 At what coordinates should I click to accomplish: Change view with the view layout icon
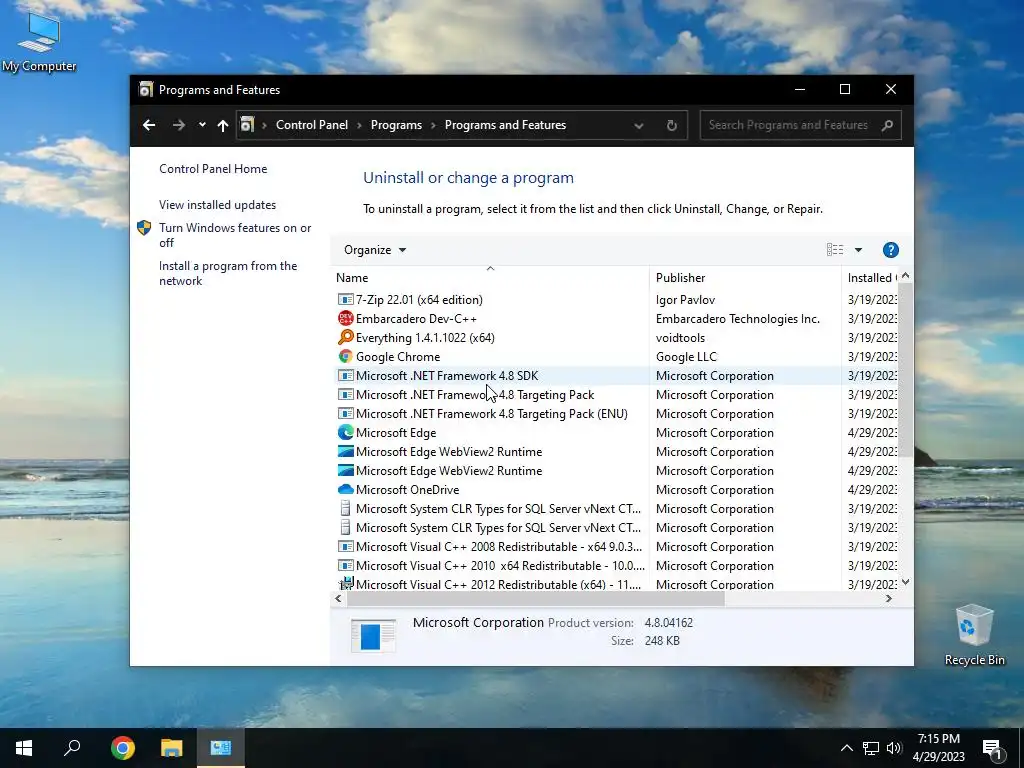point(835,249)
